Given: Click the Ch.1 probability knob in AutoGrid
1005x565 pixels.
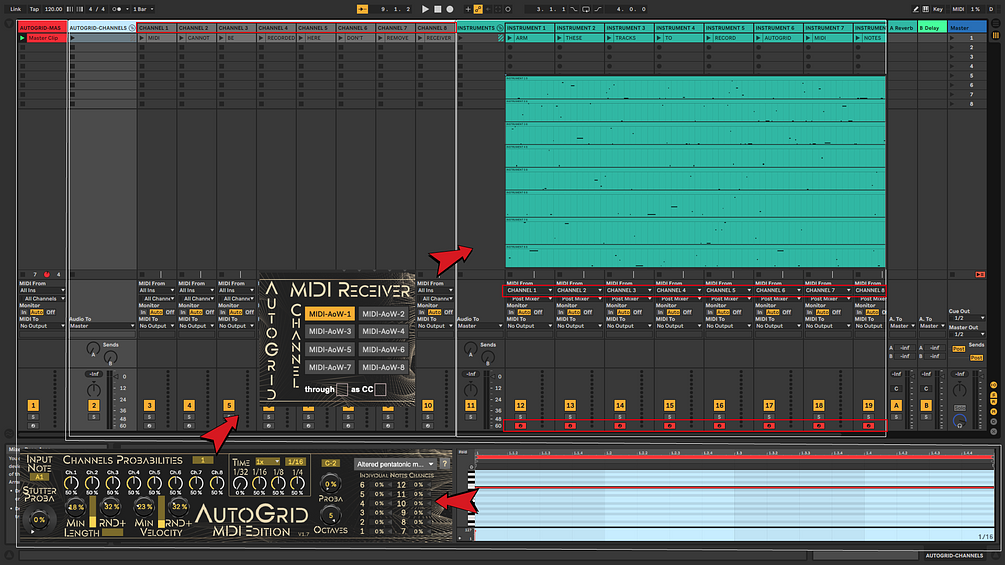Looking at the screenshot, I should click(71, 484).
